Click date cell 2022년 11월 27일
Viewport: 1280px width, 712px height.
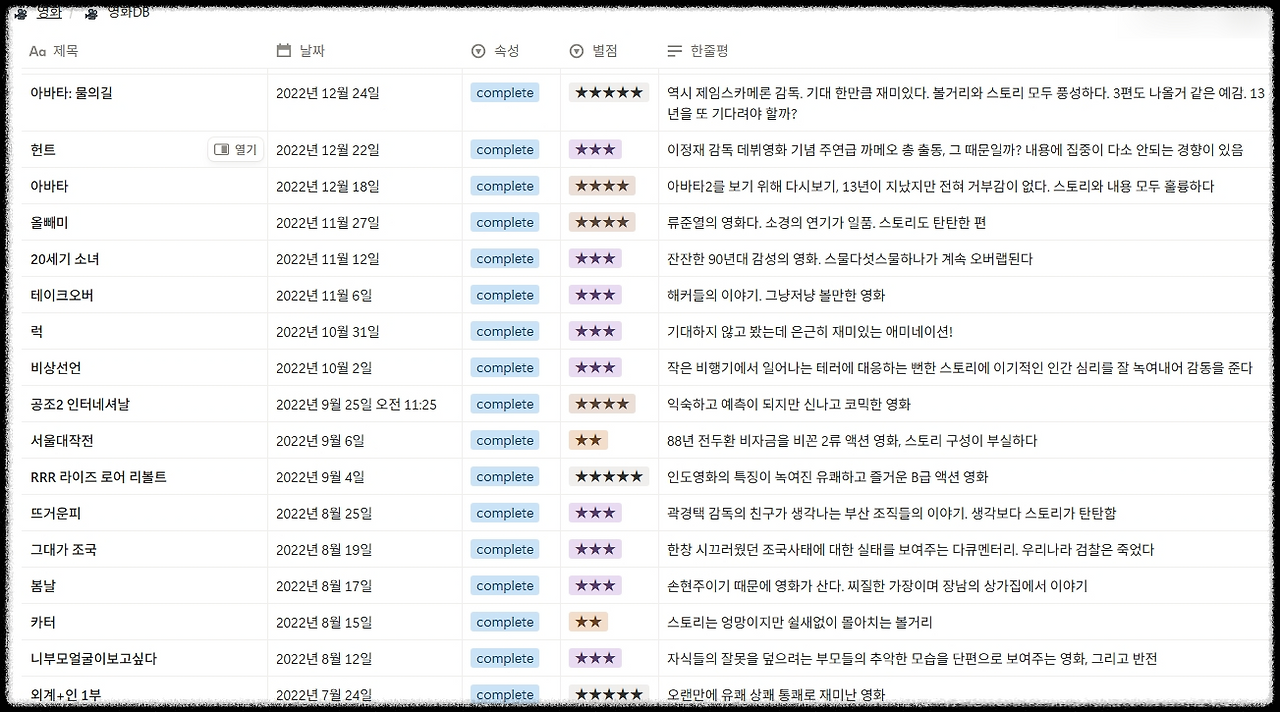coord(328,223)
